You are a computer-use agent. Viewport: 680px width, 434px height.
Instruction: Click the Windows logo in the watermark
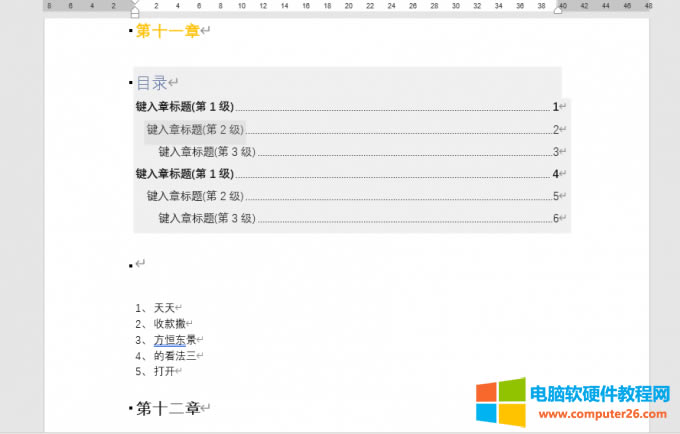tap(500, 402)
